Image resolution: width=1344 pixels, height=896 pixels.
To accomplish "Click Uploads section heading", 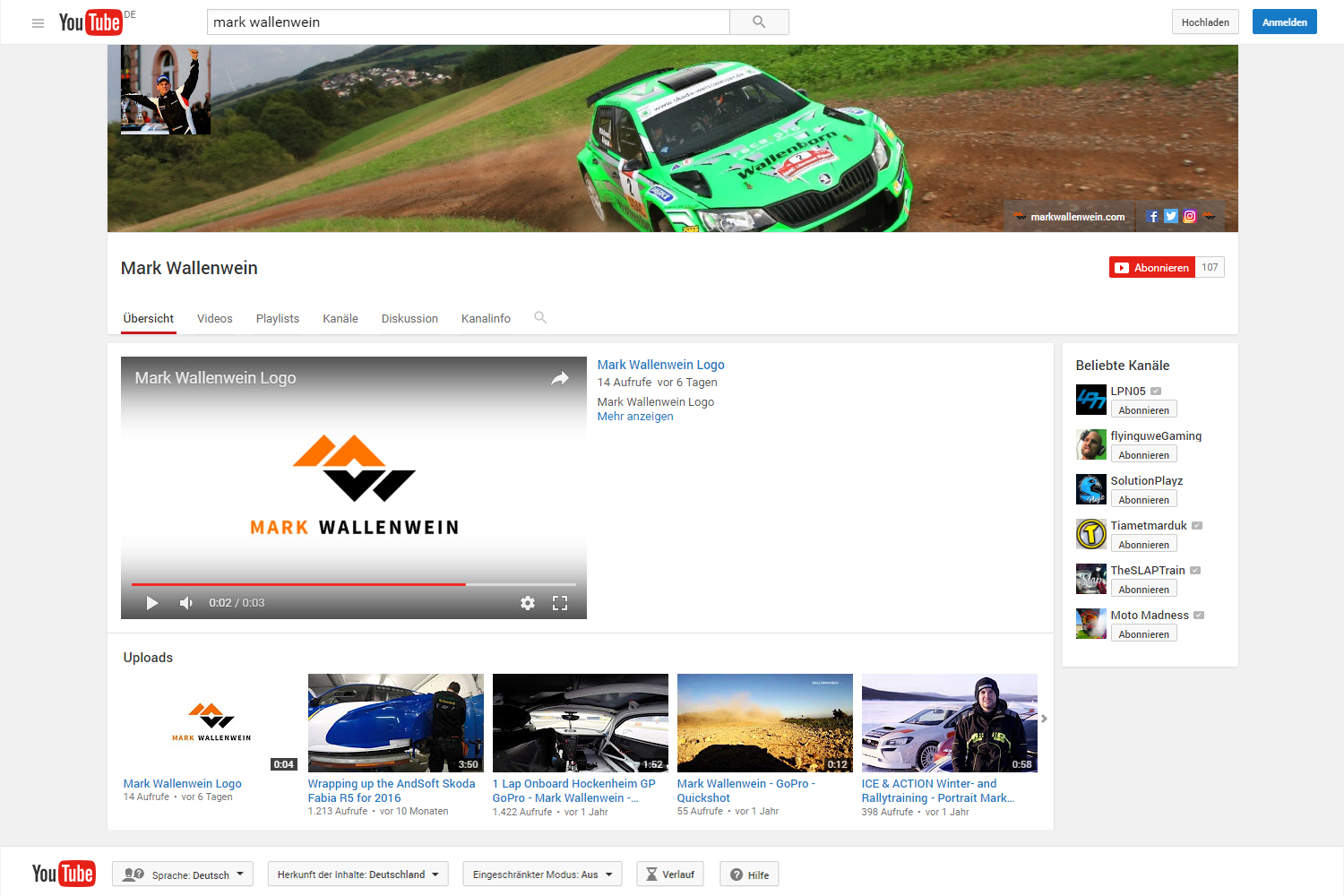I will click(148, 658).
